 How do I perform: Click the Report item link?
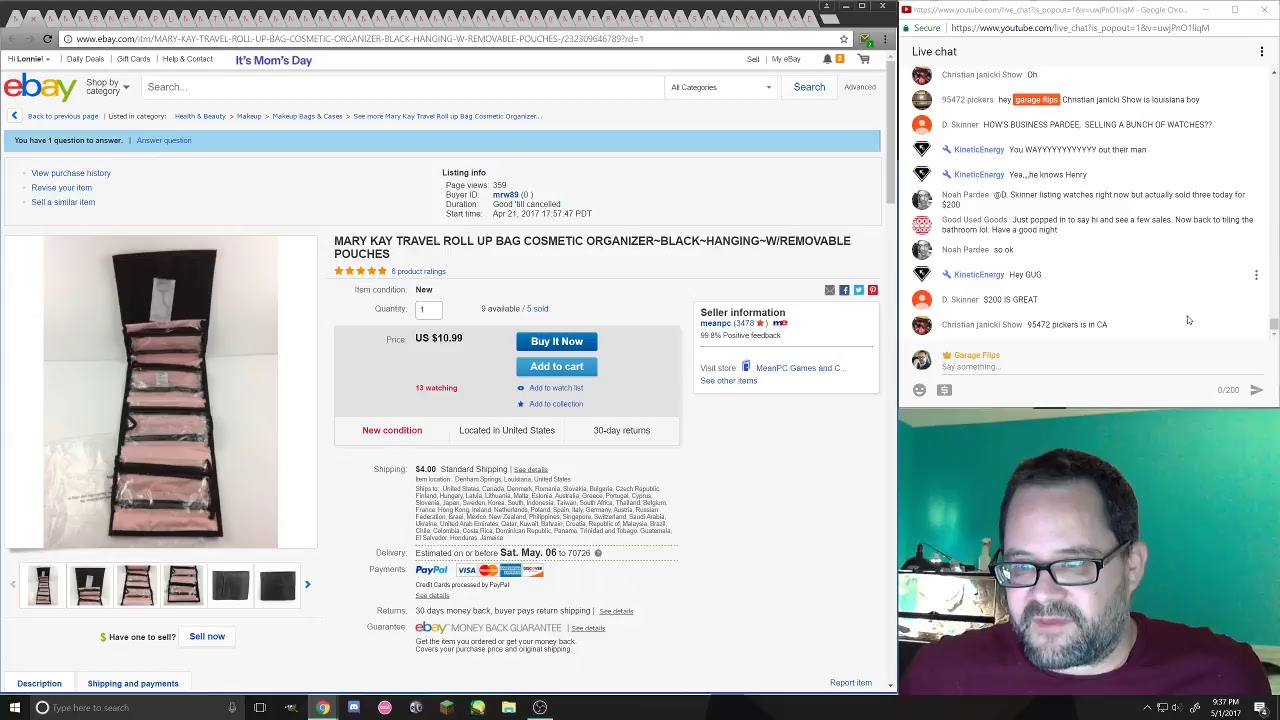[x=851, y=683]
